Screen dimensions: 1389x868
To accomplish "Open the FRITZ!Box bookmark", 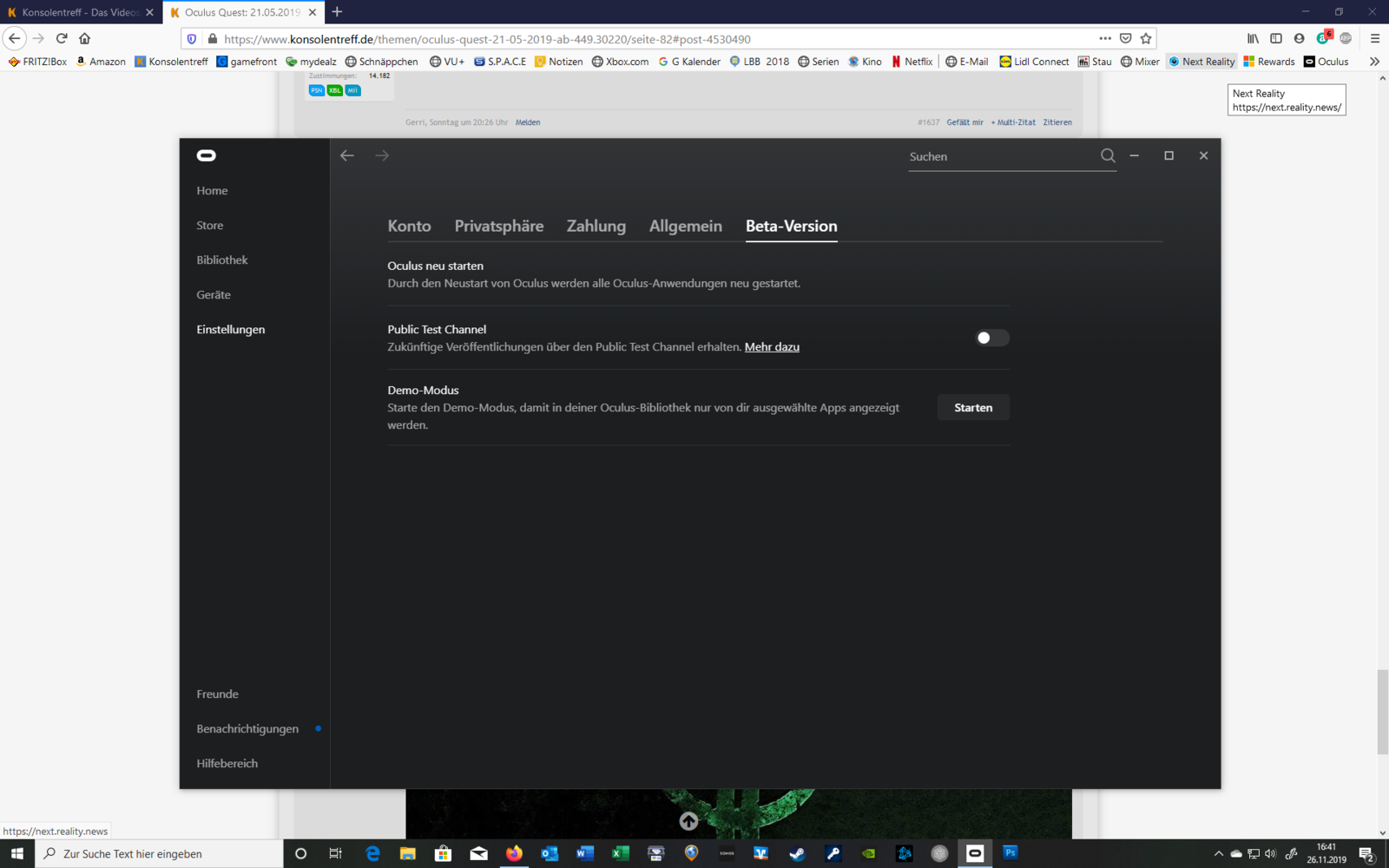I will (x=37, y=62).
